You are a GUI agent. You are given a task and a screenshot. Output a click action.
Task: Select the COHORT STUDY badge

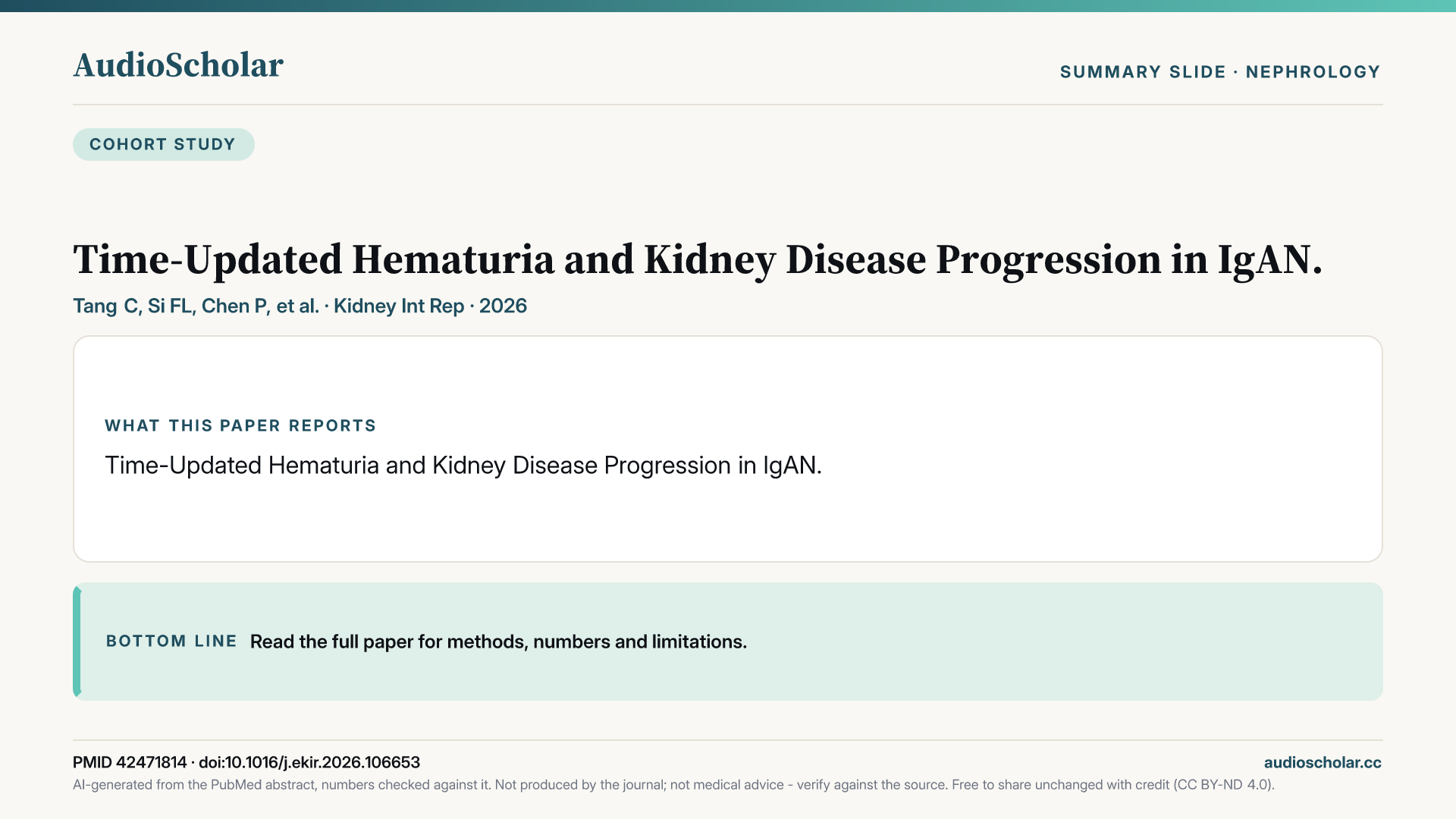point(163,144)
